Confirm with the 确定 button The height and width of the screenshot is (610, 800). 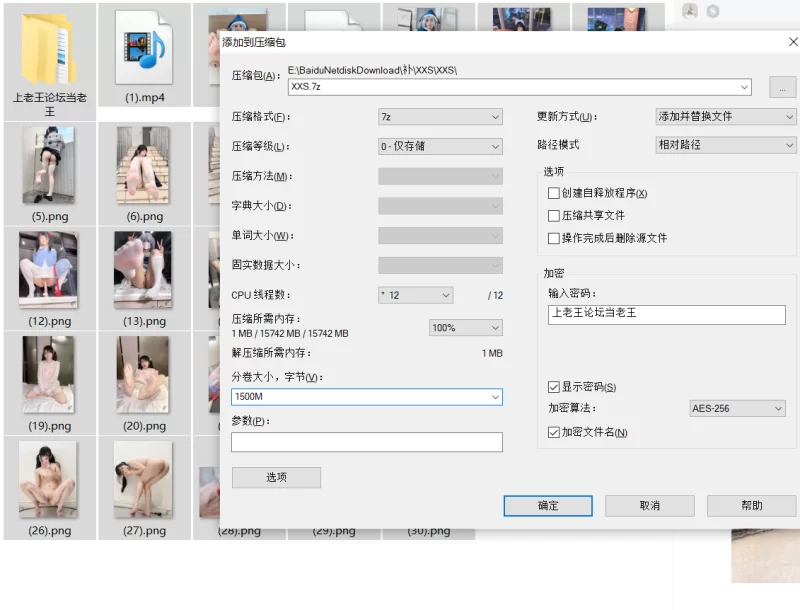click(548, 506)
